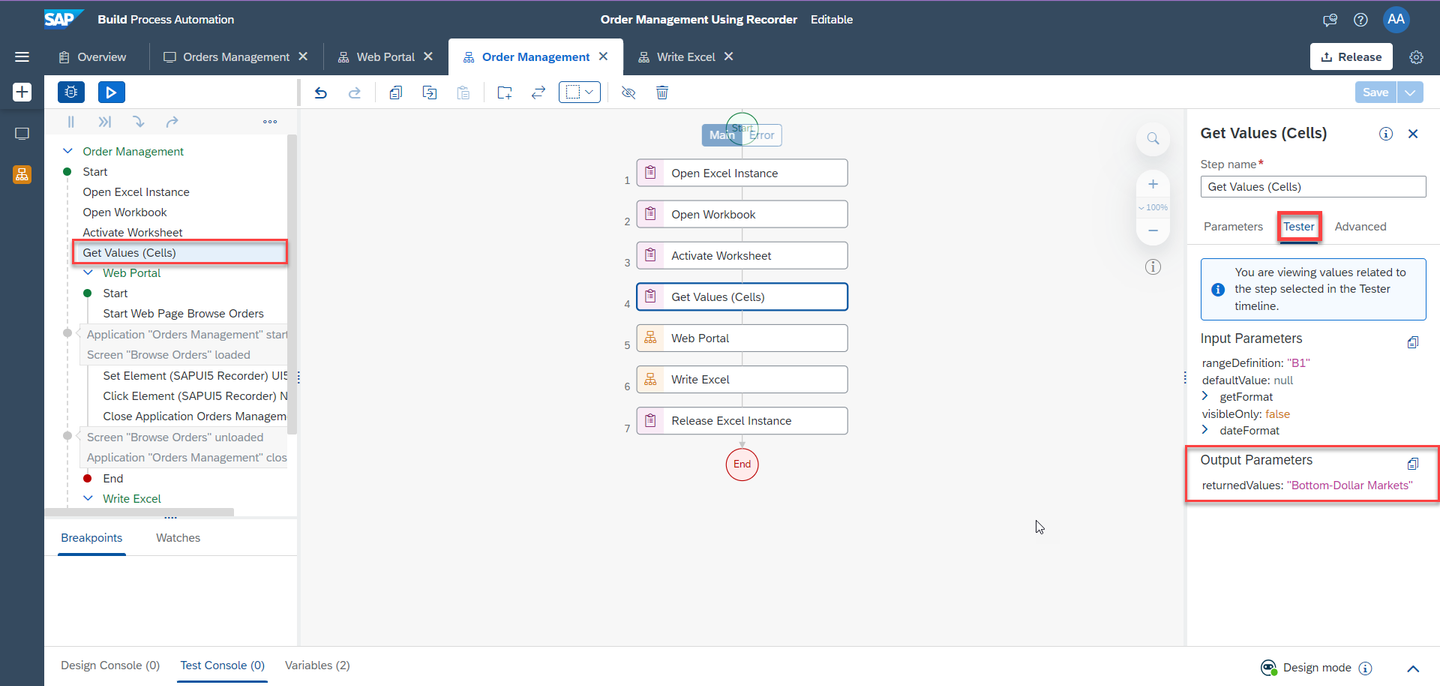Toggle the hide/visibility eye icon in toolbar
The image size is (1440, 686).
(628, 92)
